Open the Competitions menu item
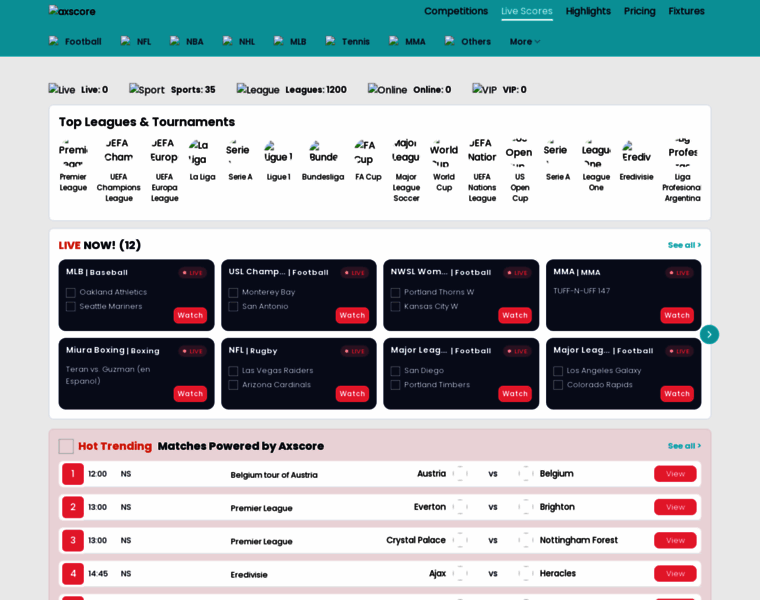Viewport: 760px width, 600px height. (456, 11)
